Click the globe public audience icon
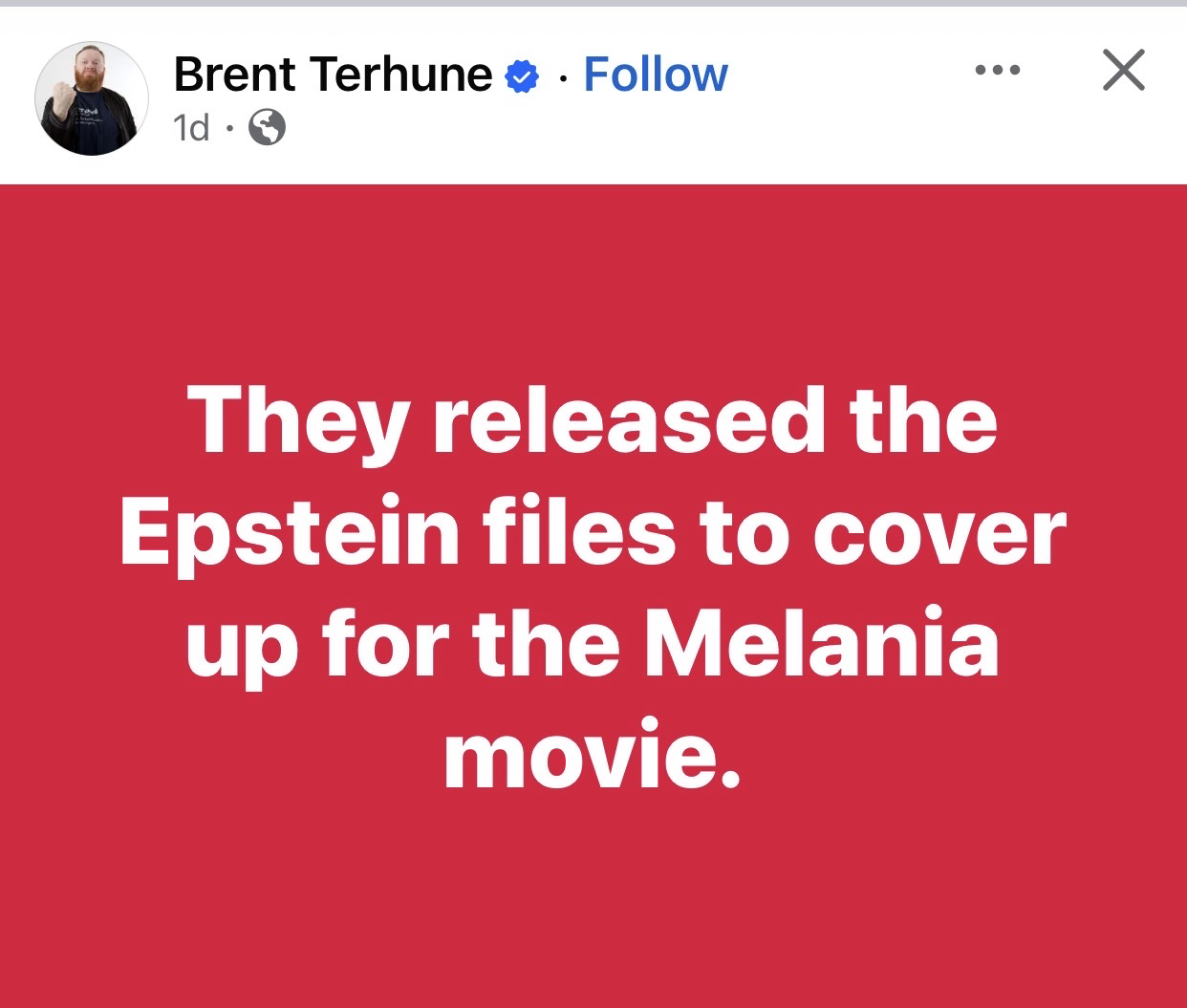This screenshot has width=1187, height=1008. (267, 127)
